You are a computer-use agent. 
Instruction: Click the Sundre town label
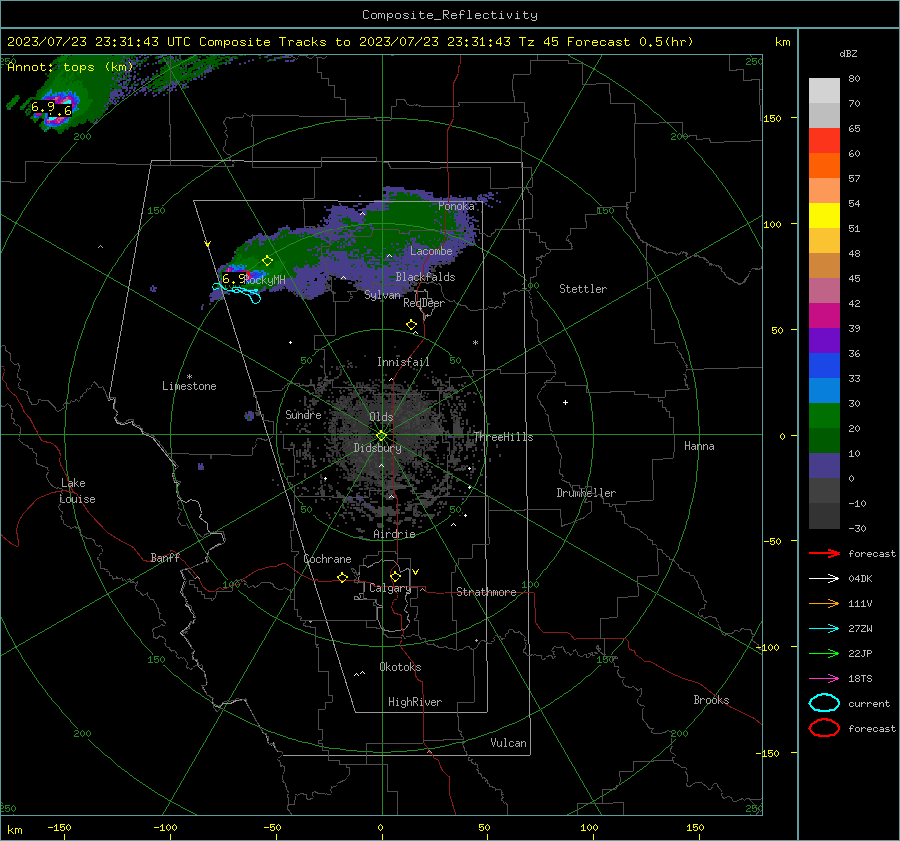tap(303, 414)
